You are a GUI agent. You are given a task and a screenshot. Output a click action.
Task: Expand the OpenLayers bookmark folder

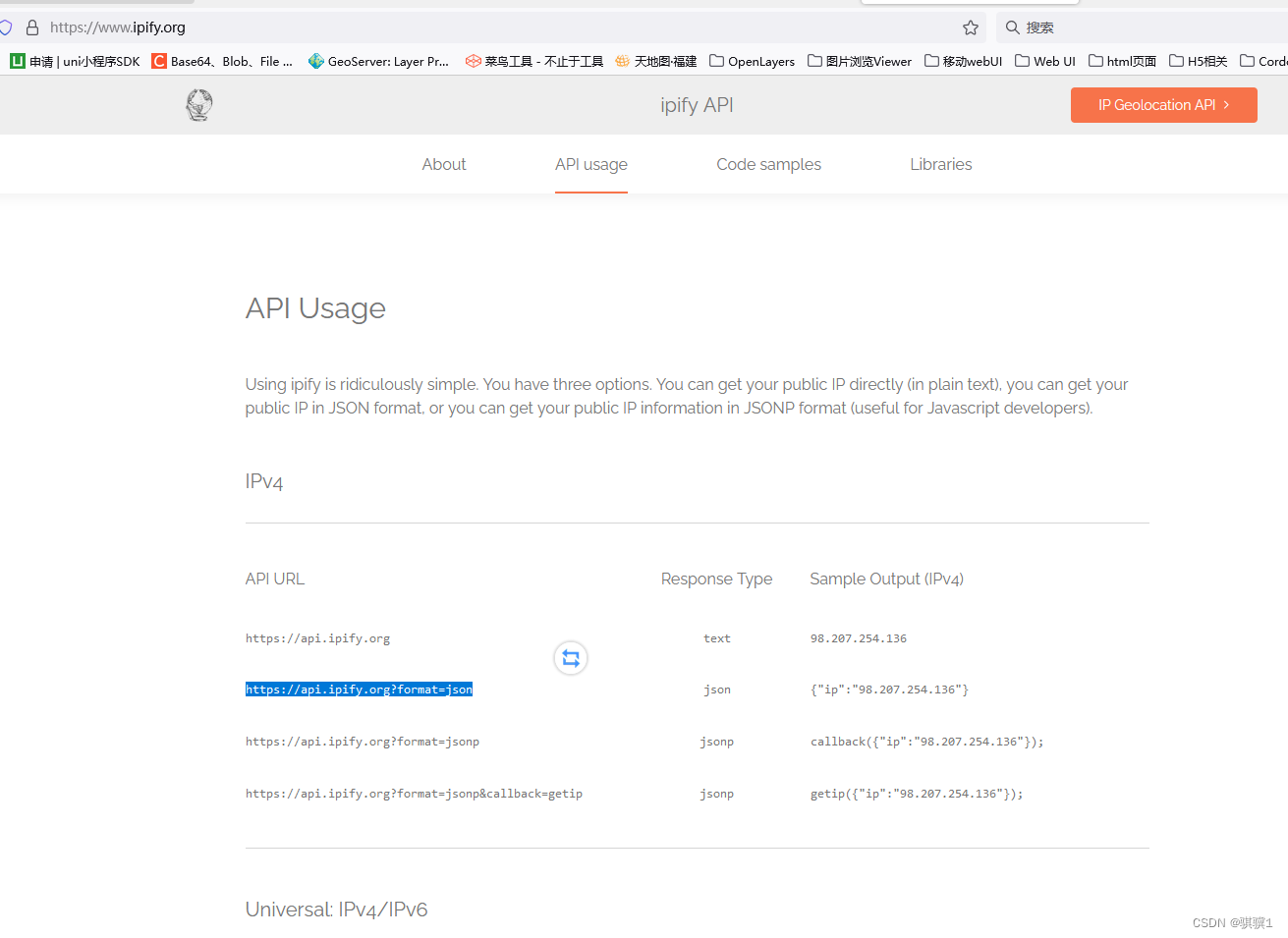753,61
